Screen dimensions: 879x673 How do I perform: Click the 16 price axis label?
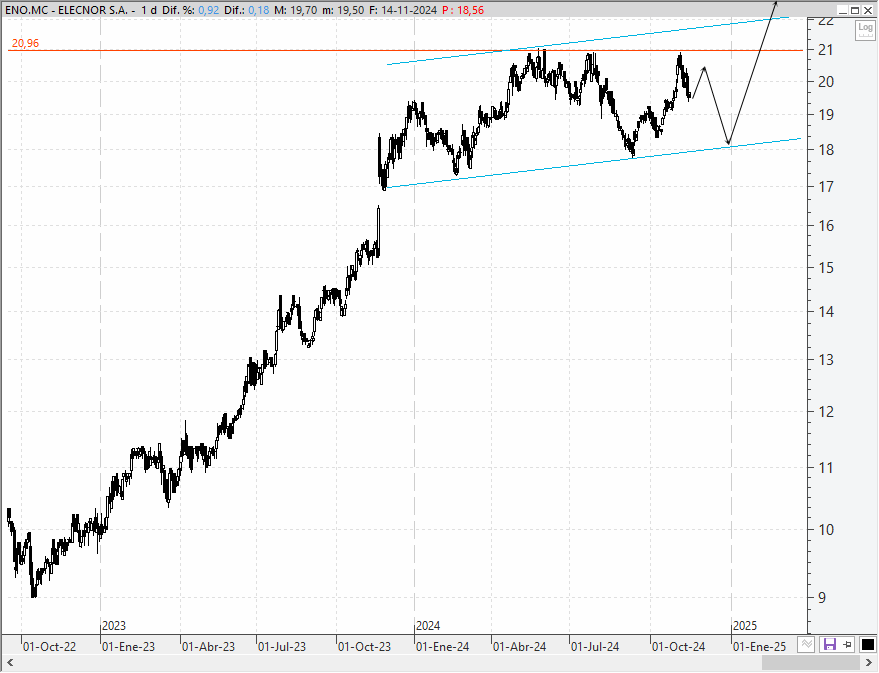826,226
